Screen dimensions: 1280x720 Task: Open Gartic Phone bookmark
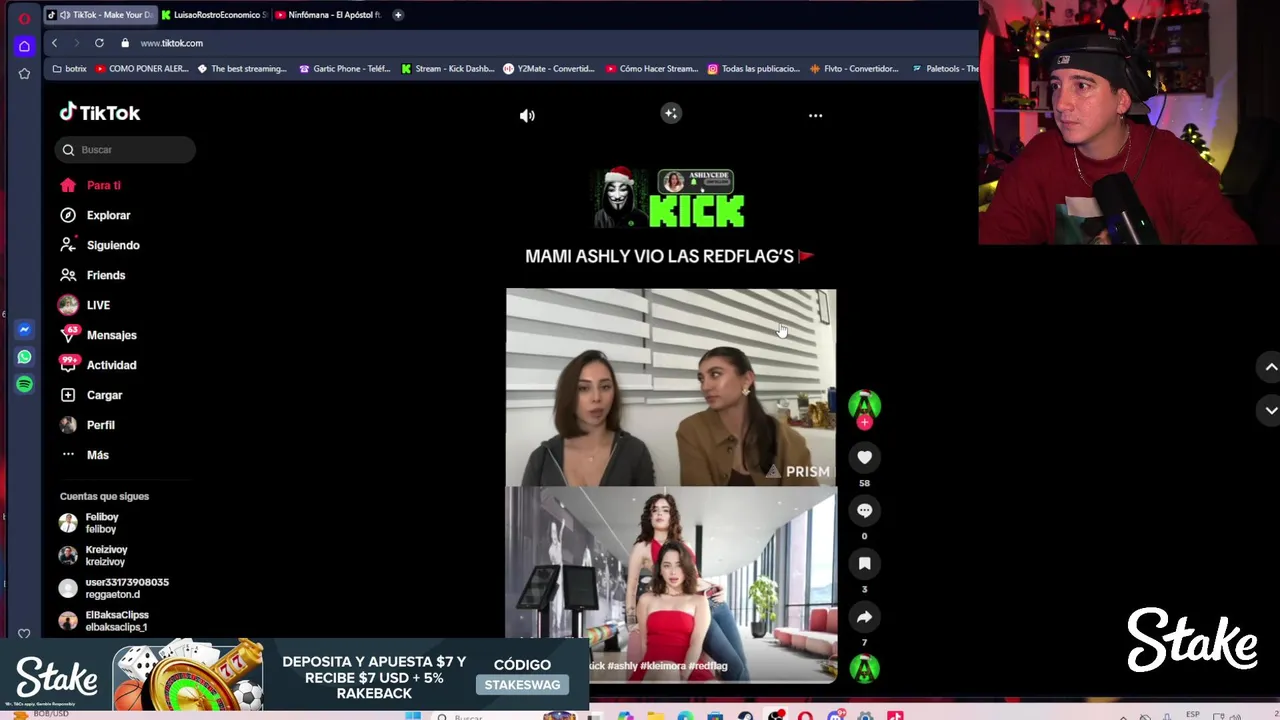(345, 69)
